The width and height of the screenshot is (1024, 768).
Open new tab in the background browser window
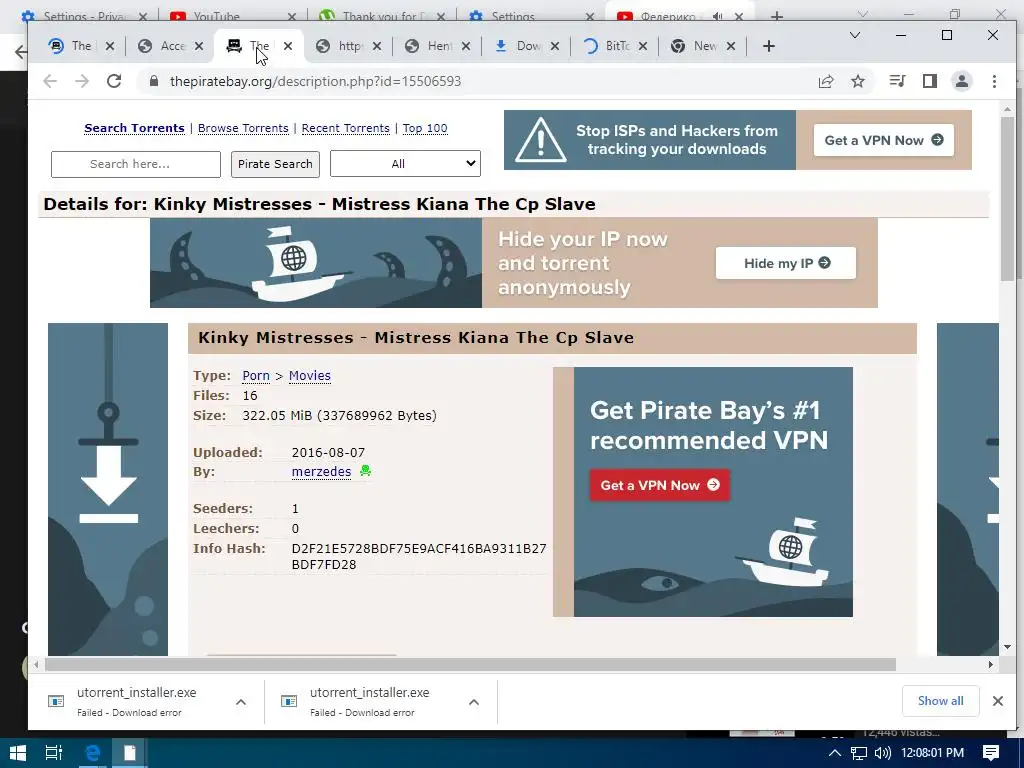pyautogui.click(x=776, y=16)
